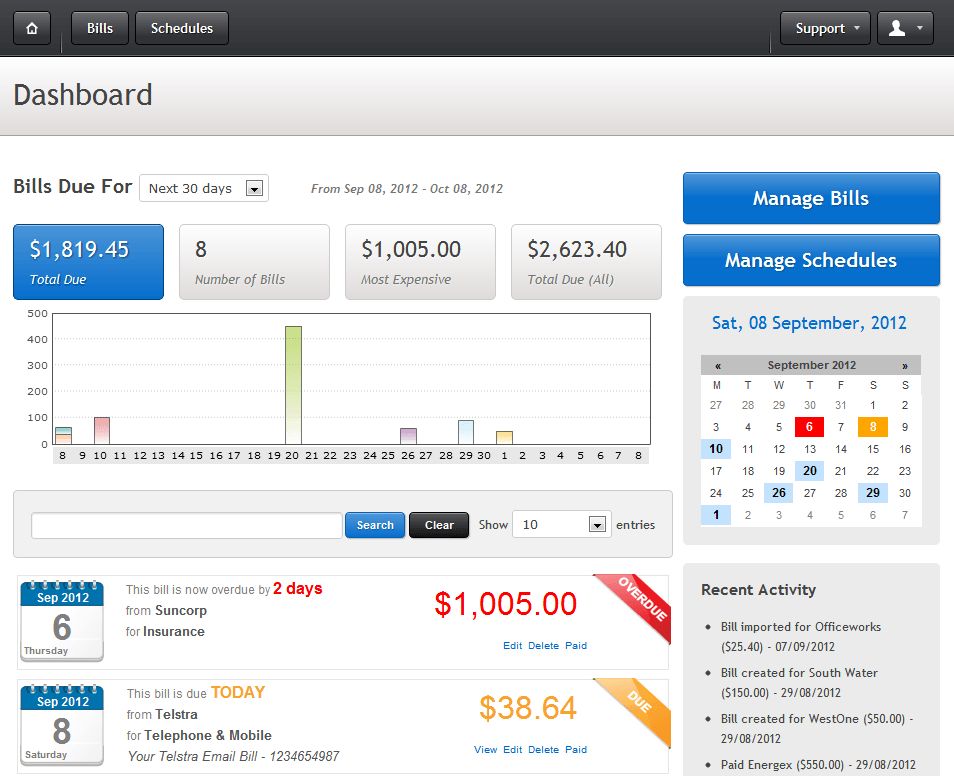The height and width of the screenshot is (776, 954).
Task: Click the Manage Schedules button
Action: [x=810, y=260]
